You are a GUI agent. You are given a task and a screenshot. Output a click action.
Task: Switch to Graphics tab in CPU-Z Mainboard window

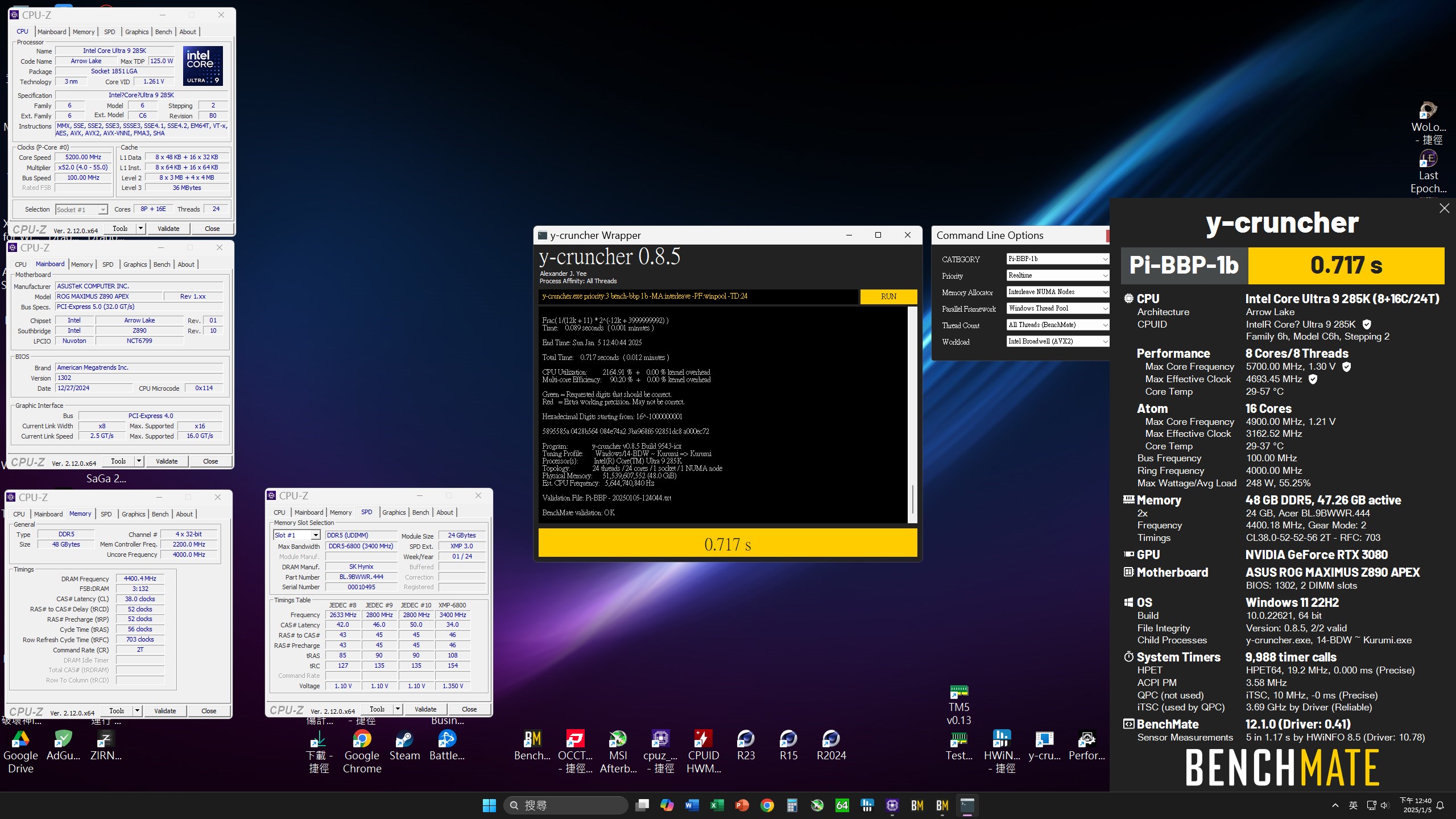coord(135,264)
